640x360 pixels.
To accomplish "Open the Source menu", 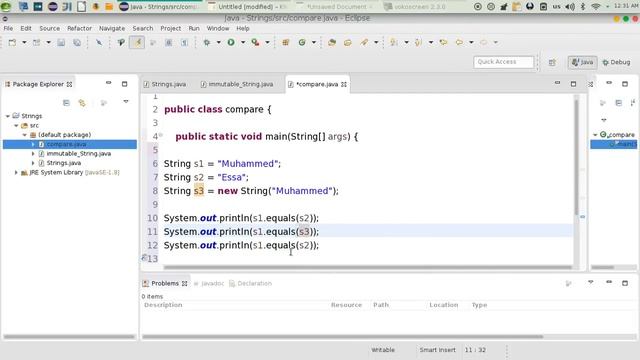I will pos(49,28).
